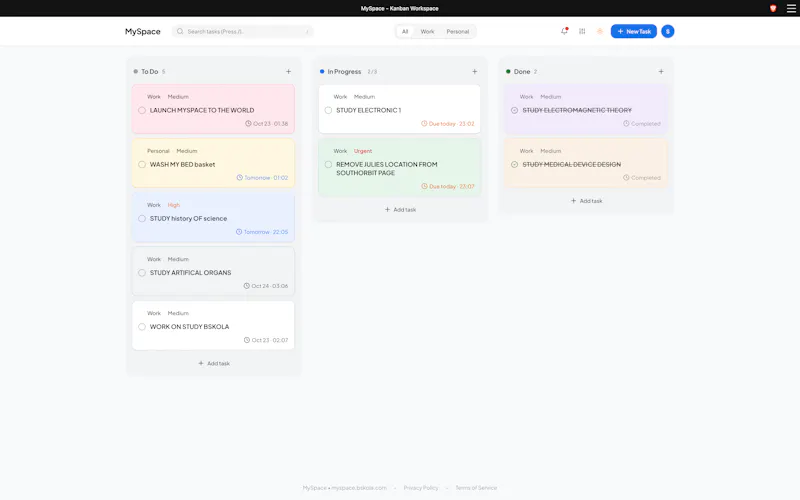
Task: Click Add task under In Progress
Action: coord(401,209)
